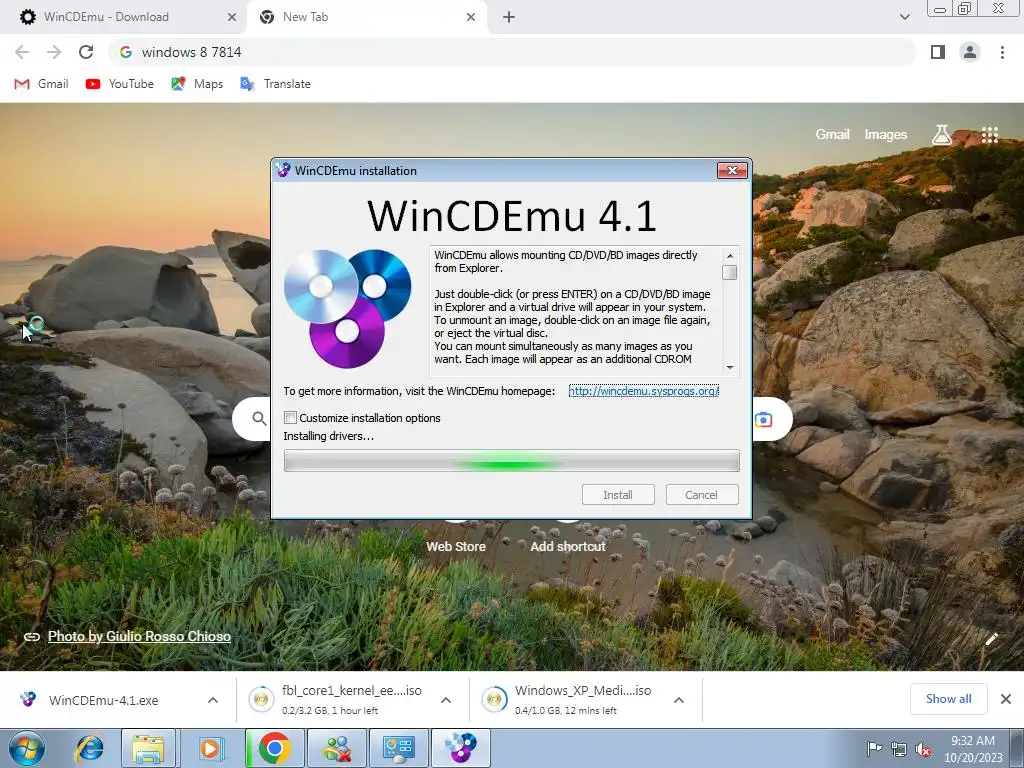Click the Add shortcut tile
The width and height of the screenshot is (1024, 768).
(568, 546)
